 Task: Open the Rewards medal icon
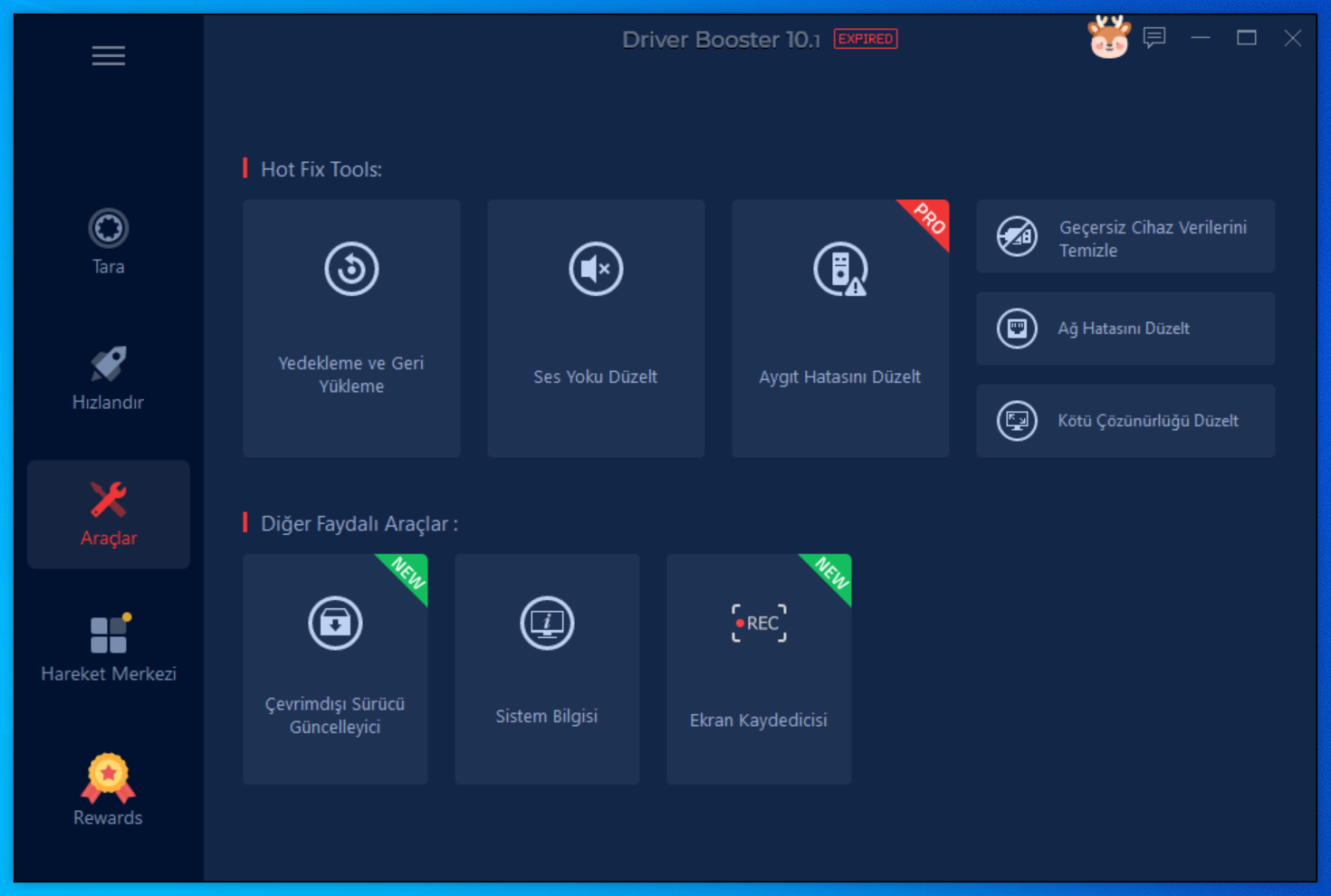click(x=109, y=778)
